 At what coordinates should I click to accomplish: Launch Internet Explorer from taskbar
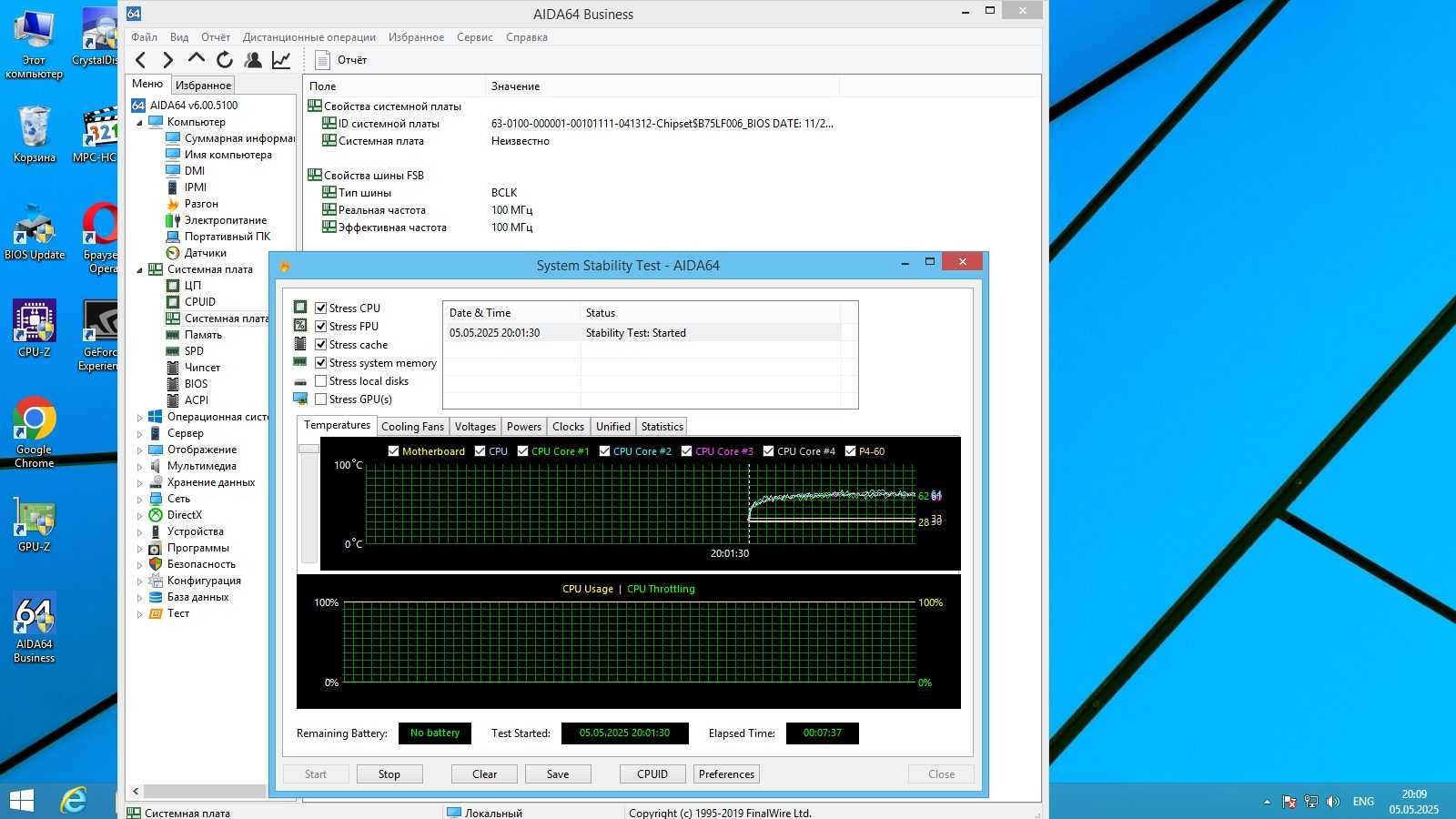coord(73,801)
